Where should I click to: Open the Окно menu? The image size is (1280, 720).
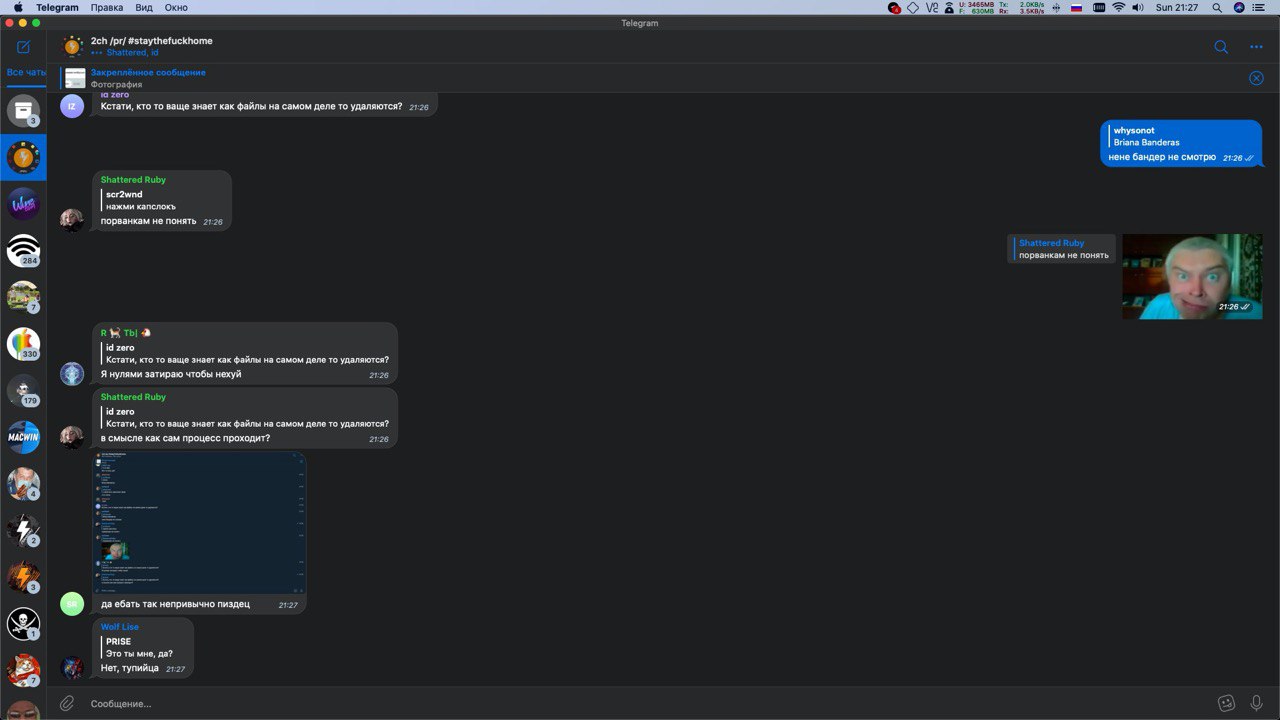176,7
